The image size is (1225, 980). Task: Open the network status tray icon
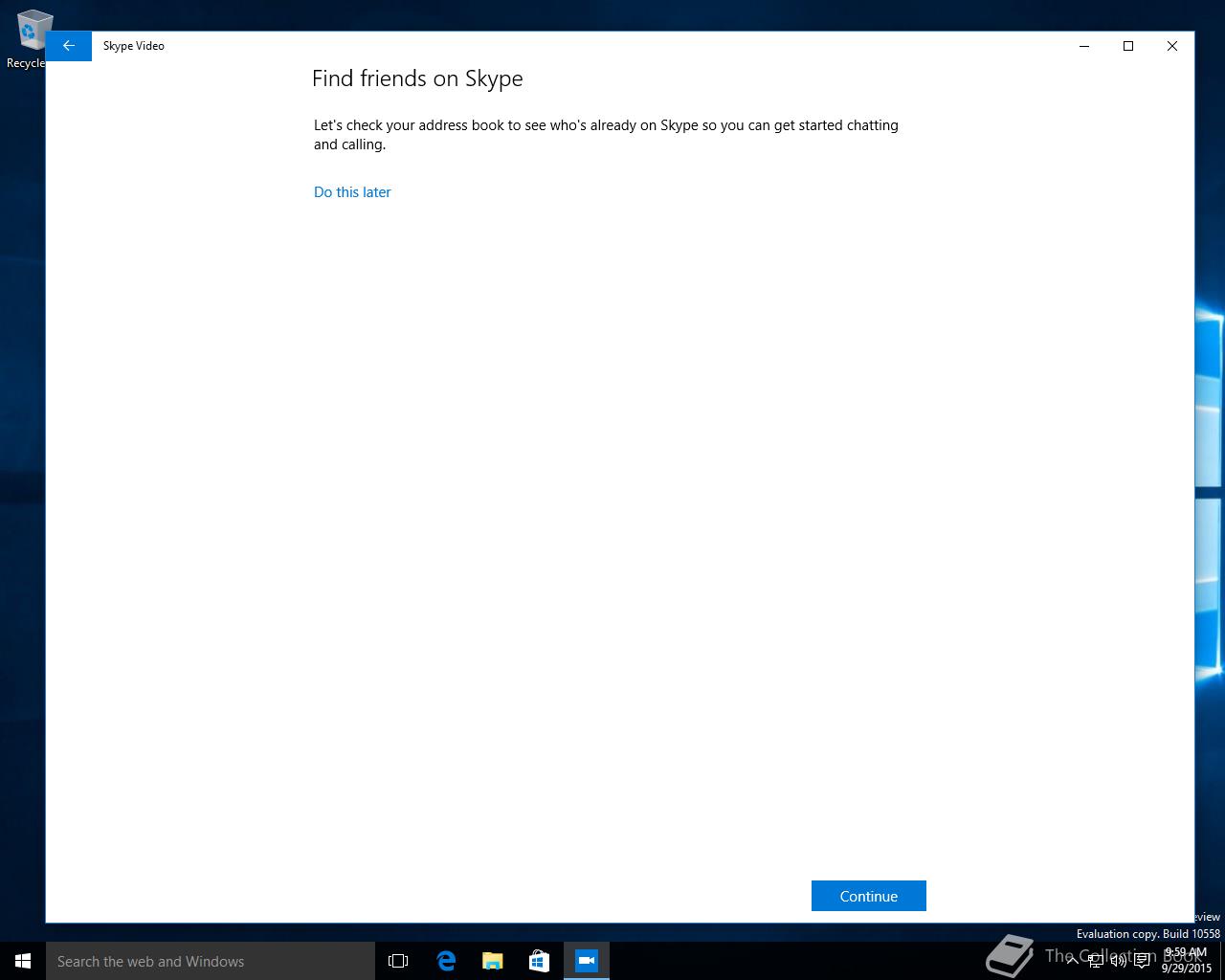tap(1096, 961)
